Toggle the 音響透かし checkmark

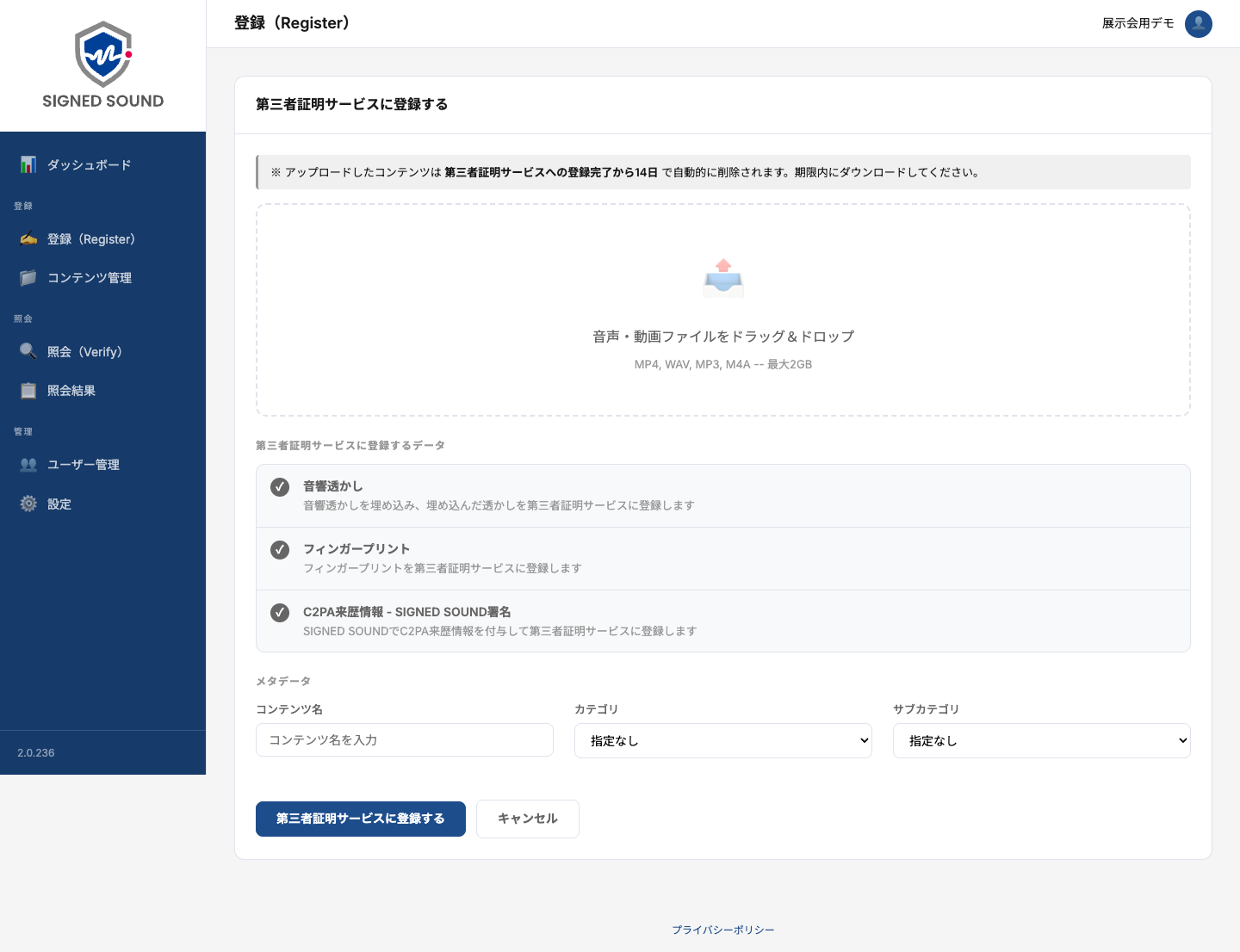280,487
